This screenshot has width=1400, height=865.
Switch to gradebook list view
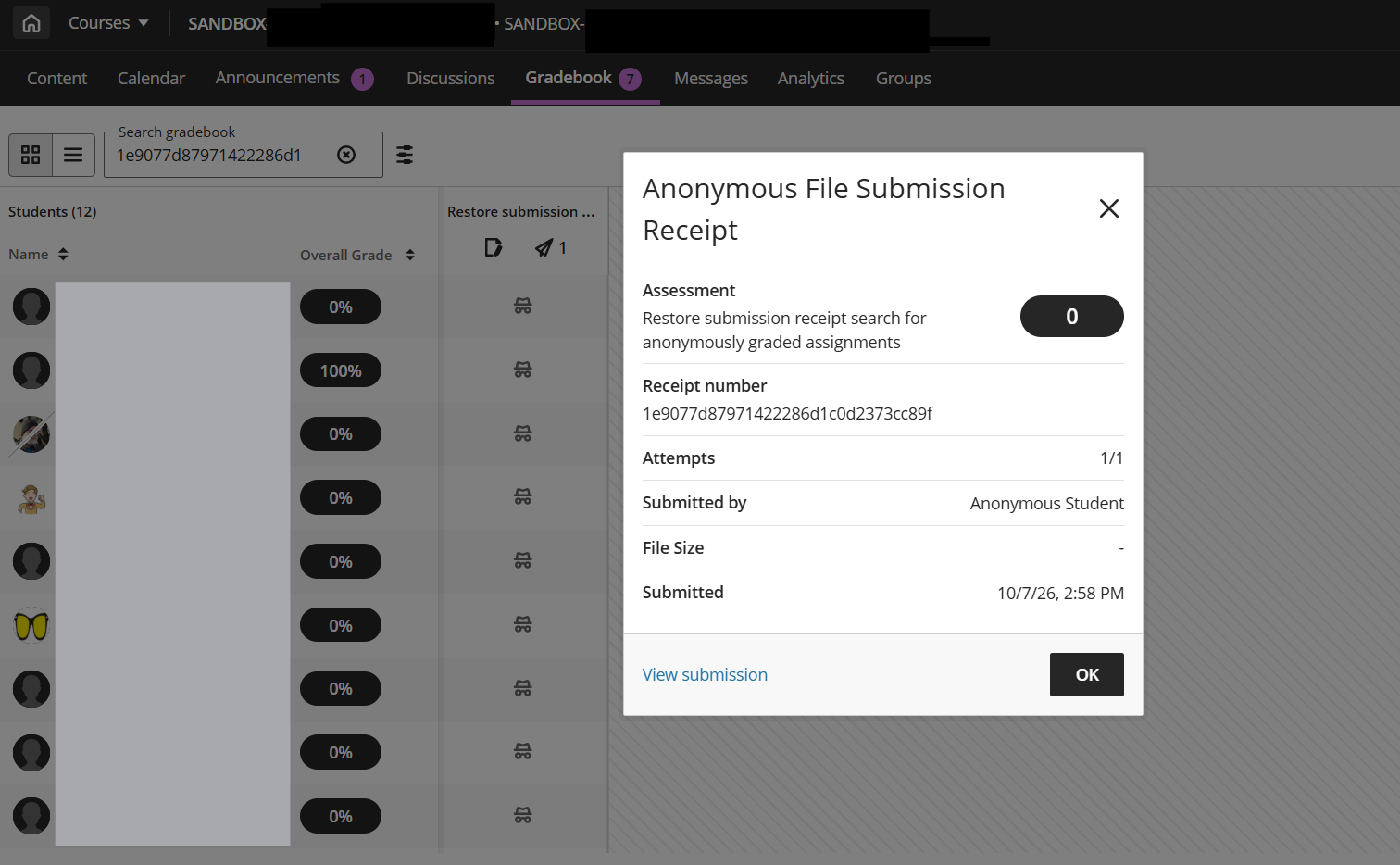pos(73,155)
